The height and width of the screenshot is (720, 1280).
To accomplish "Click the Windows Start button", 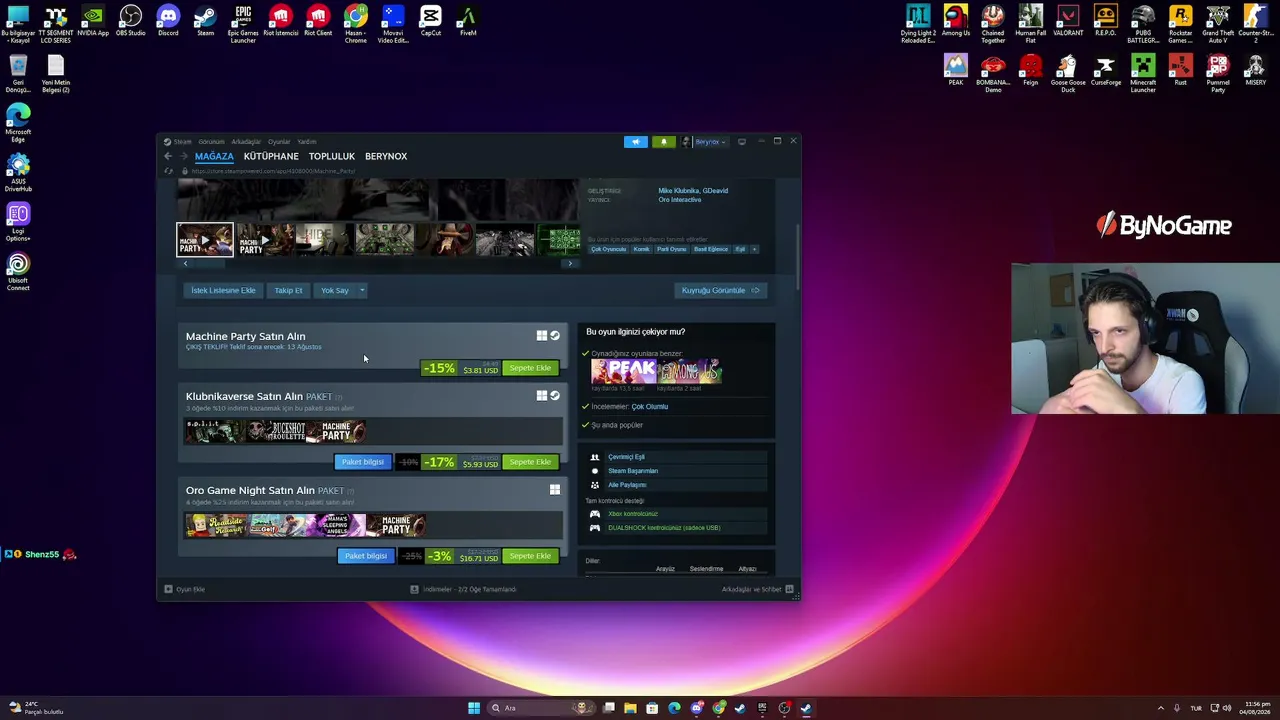I will (x=474, y=708).
